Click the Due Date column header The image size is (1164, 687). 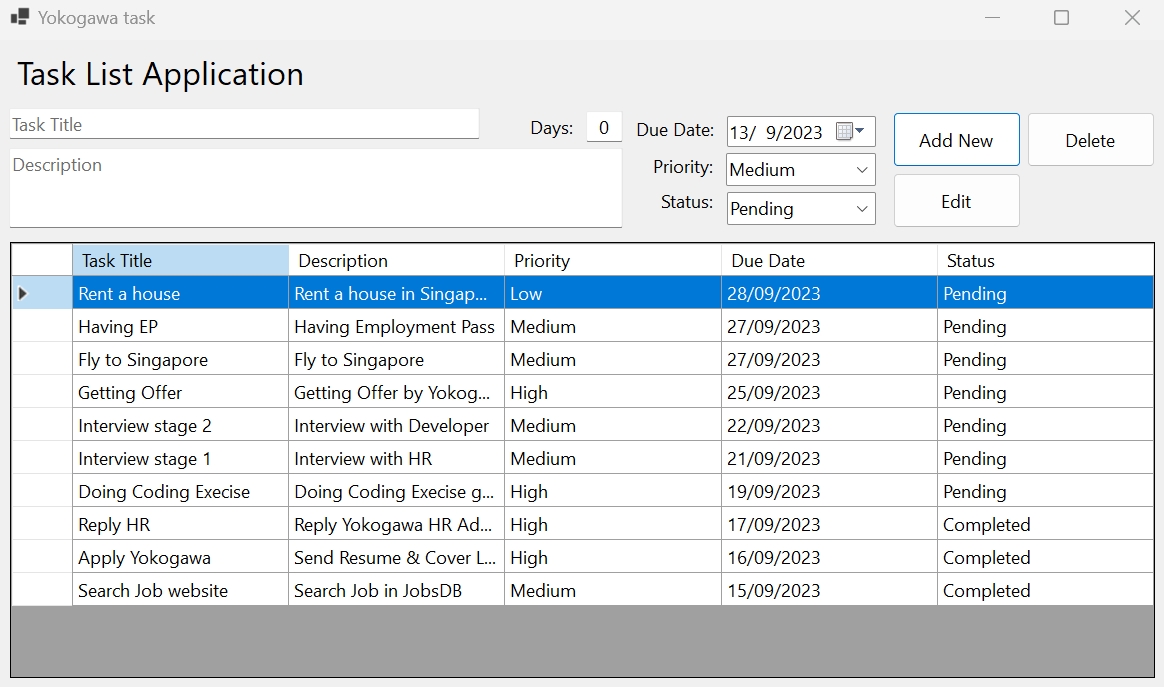coord(828,260)
